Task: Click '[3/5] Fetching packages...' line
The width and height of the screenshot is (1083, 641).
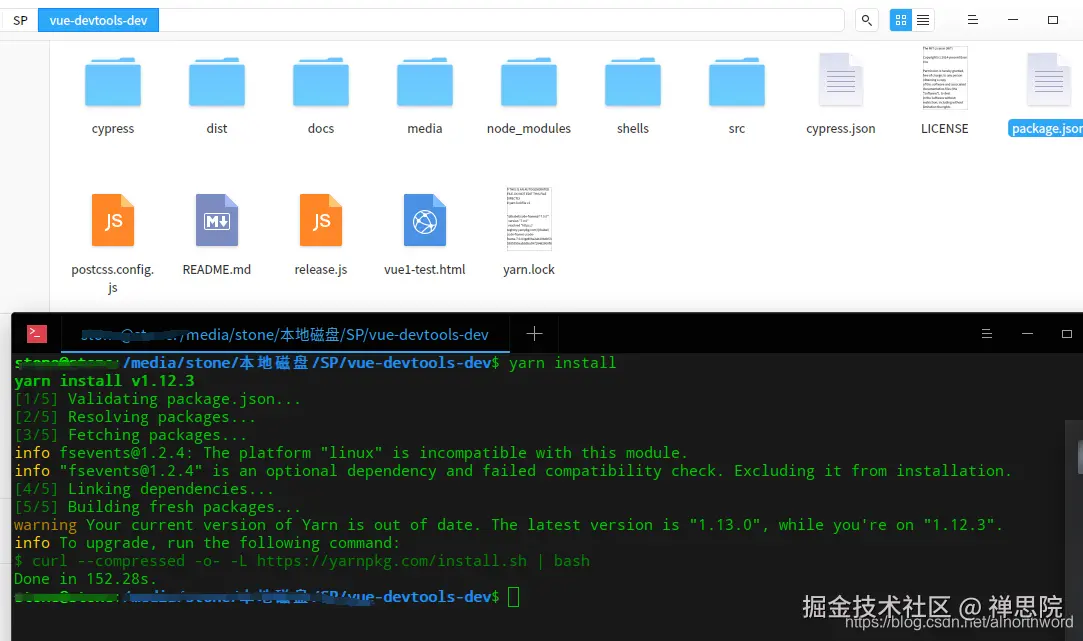Action: coord(131,435)
